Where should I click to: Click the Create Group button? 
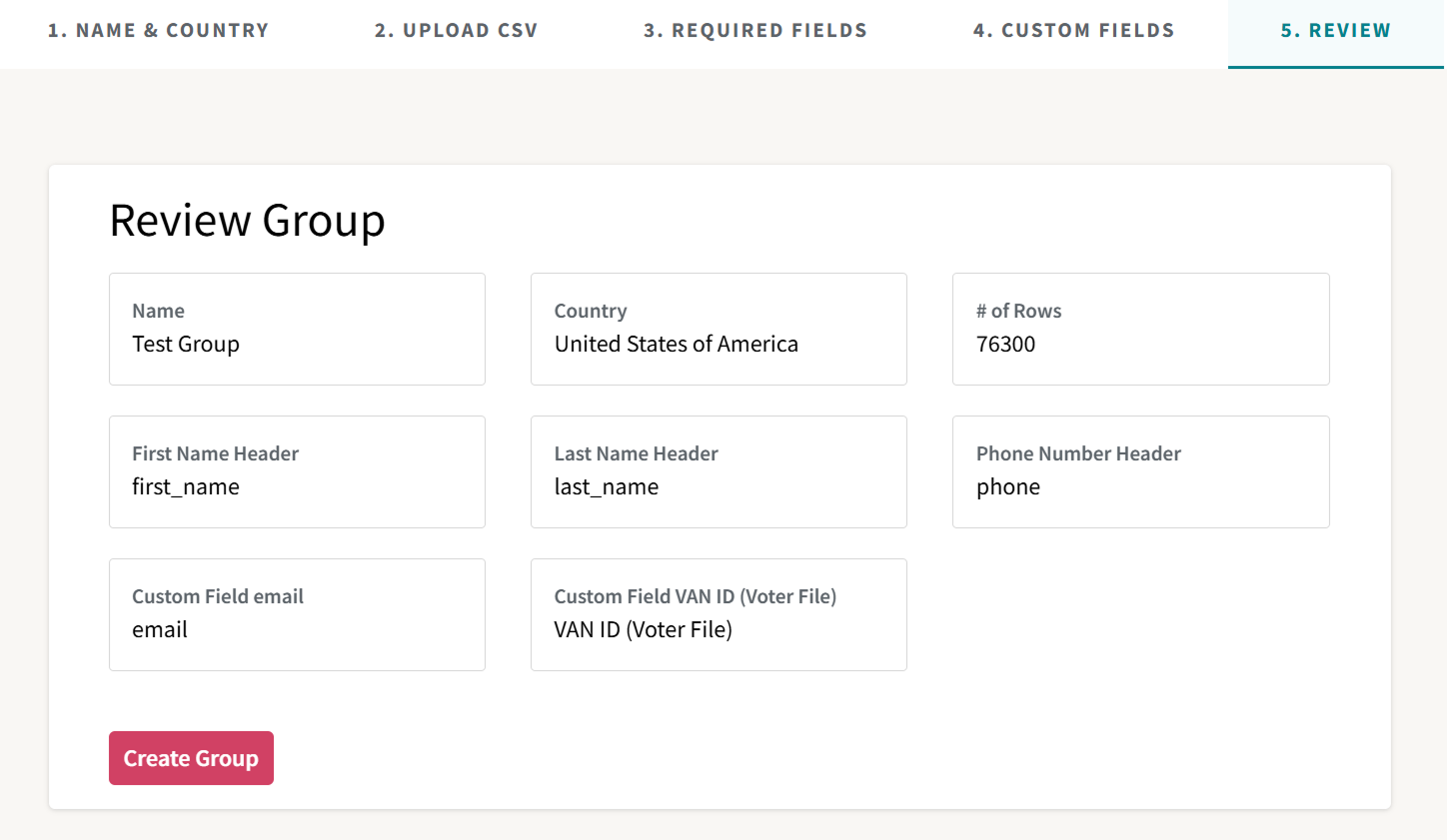(191, 758)
